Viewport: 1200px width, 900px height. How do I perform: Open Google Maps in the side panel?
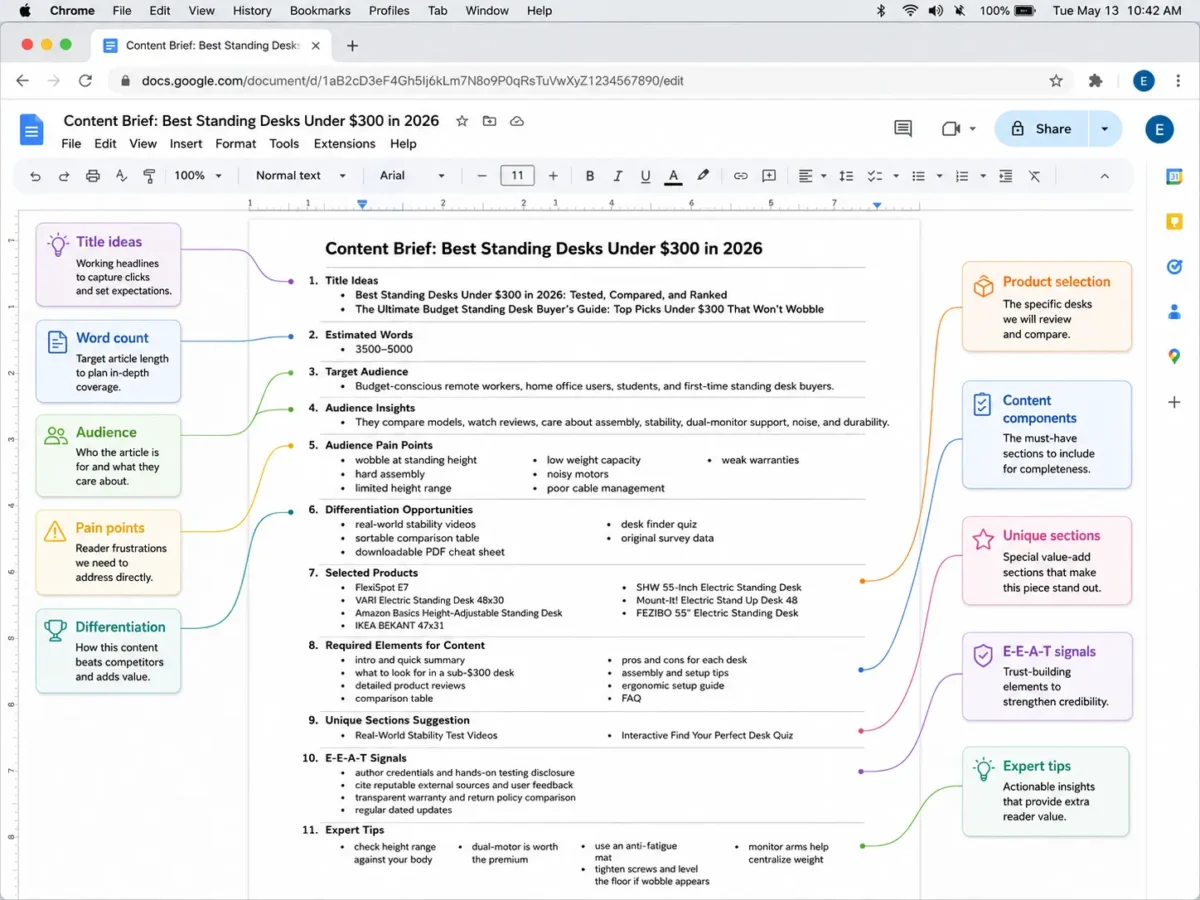click(x=1174, y=357)
